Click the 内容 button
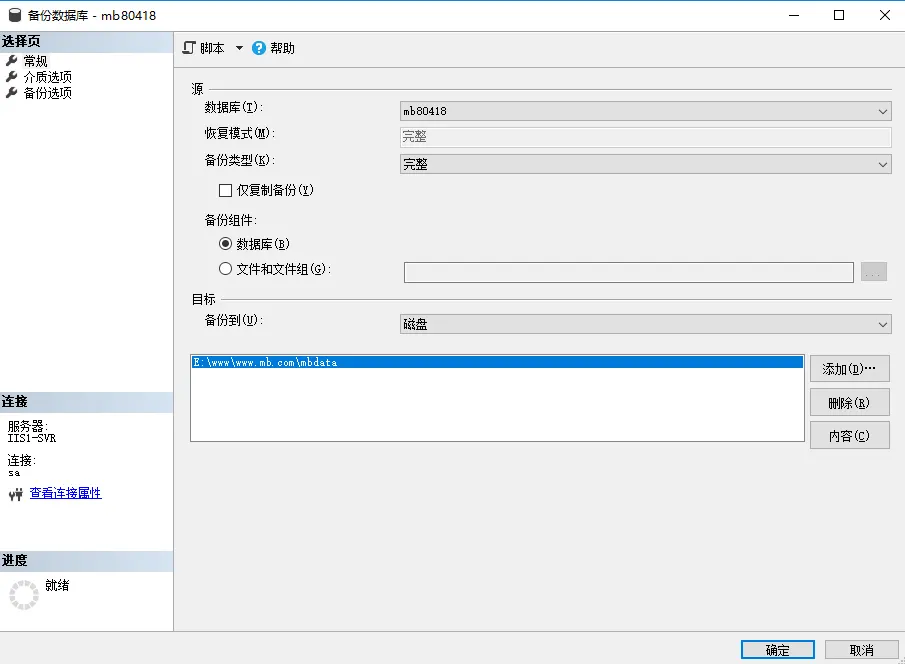 coord(850,435)
